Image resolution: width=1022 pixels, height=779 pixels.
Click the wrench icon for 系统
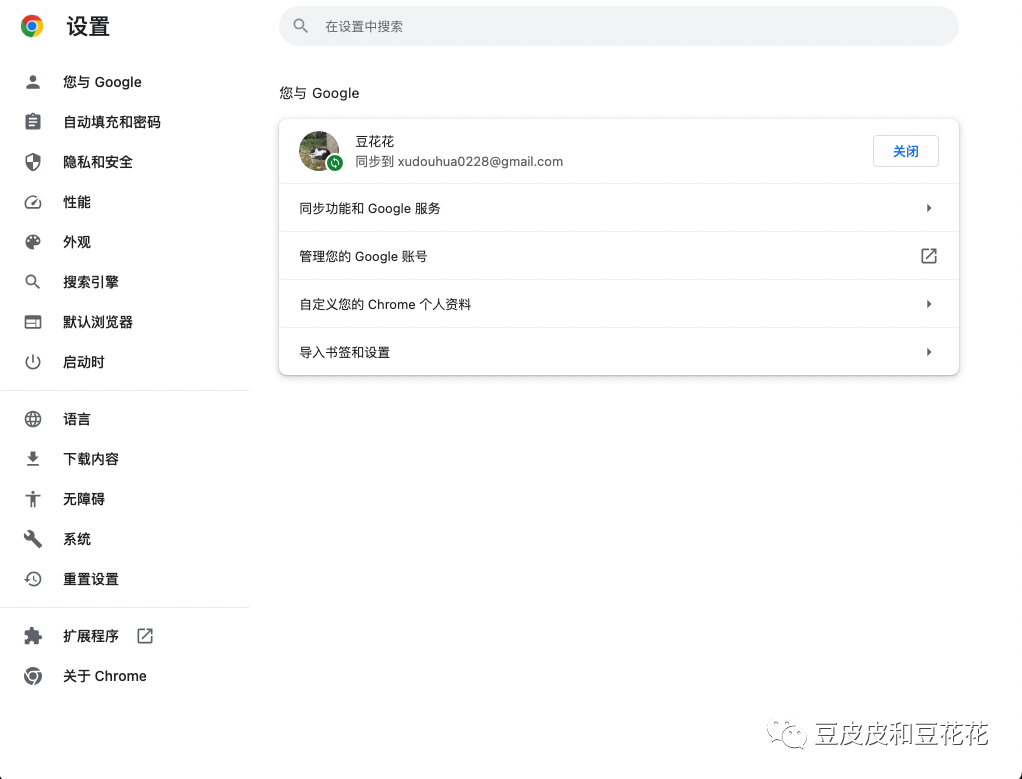(x=33, y=539)
